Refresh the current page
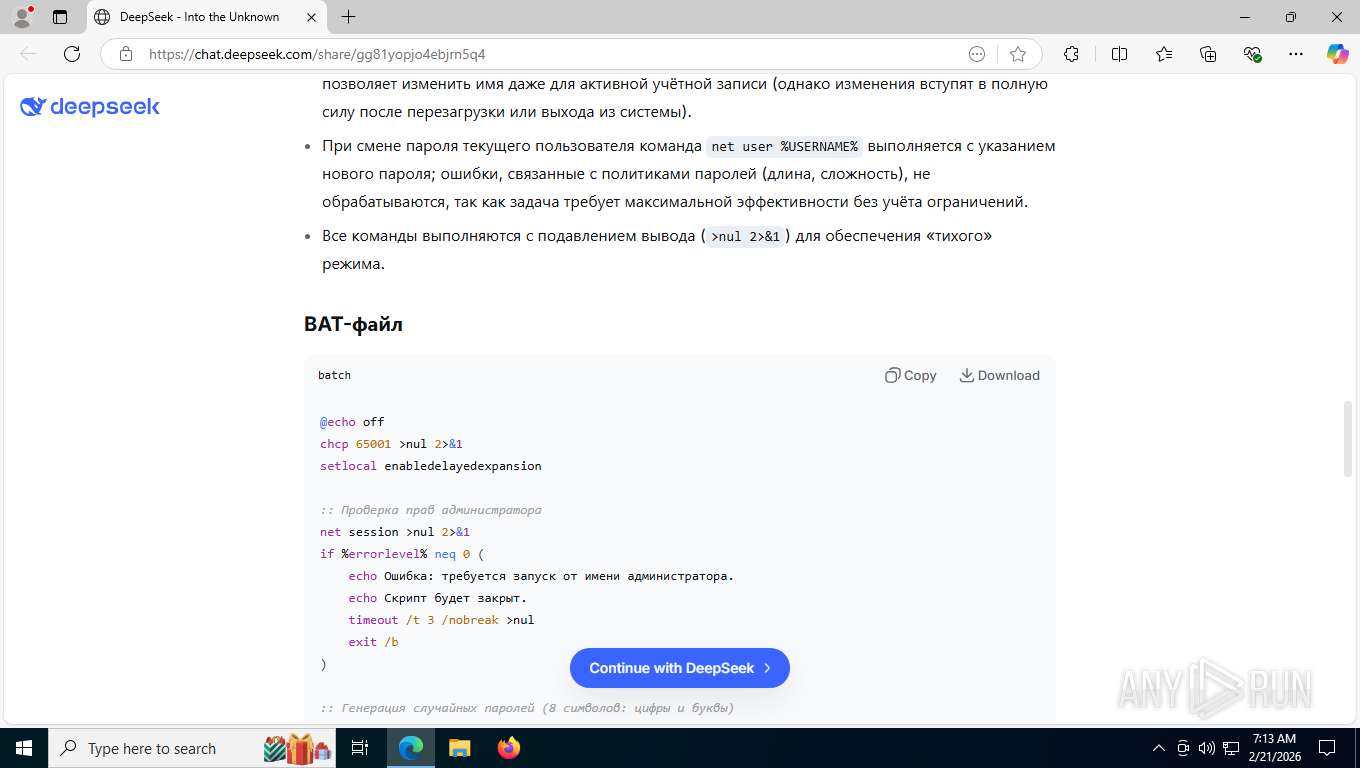 coord(72,54)
